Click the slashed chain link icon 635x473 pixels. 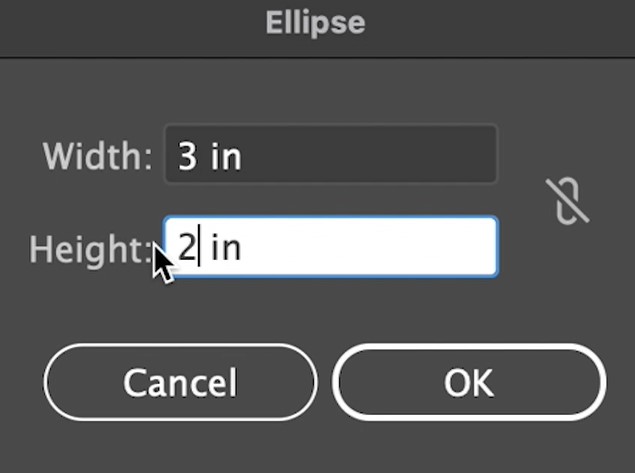coord(567,201)
